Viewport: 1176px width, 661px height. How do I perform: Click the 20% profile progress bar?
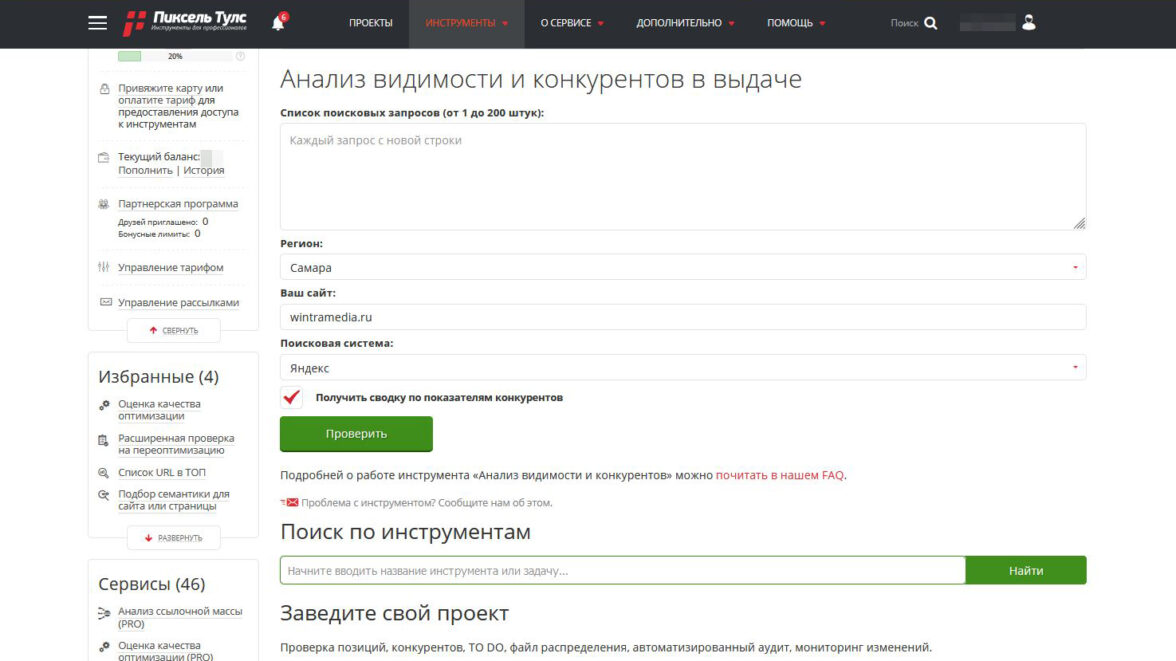(175, 56)
